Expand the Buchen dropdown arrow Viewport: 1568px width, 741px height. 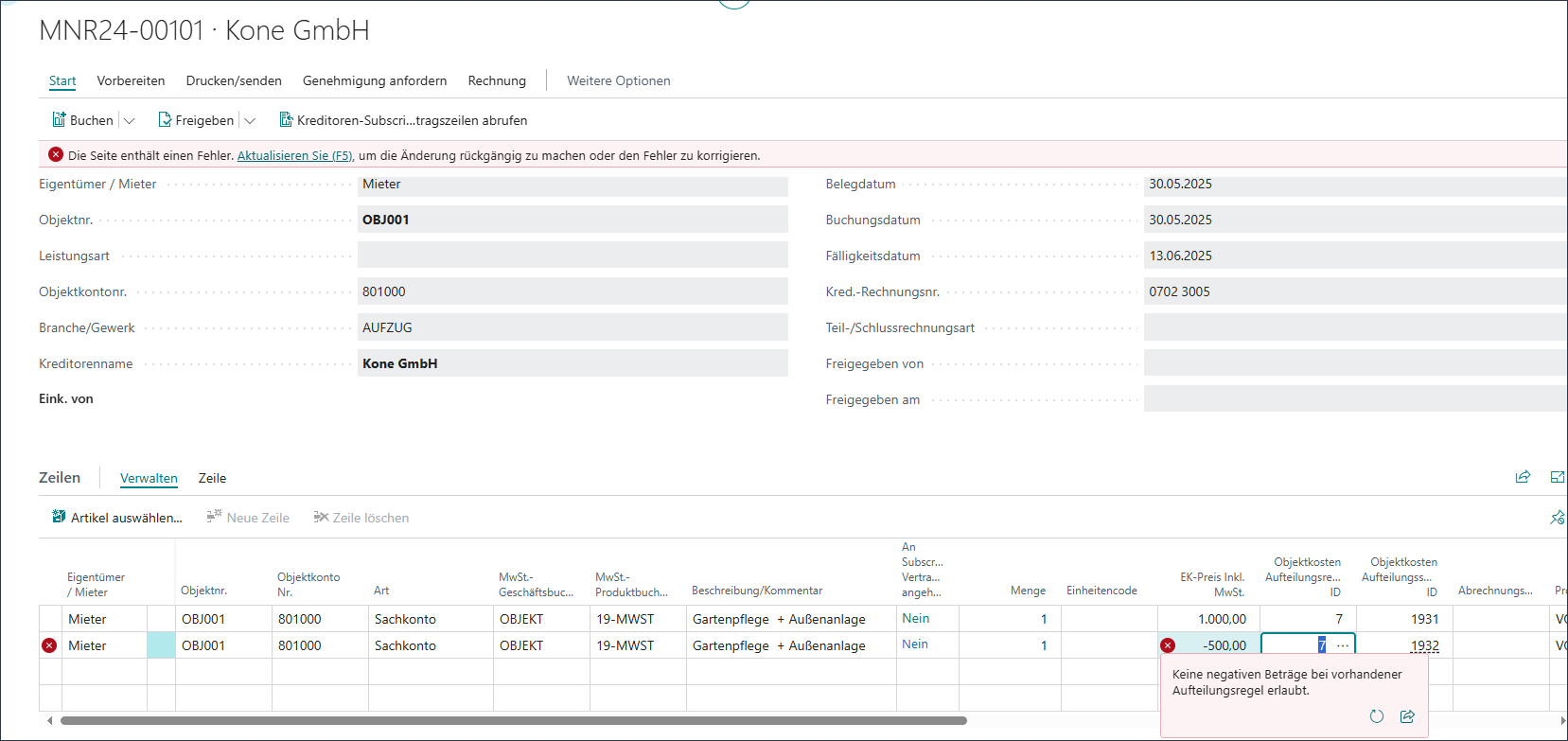130,121
